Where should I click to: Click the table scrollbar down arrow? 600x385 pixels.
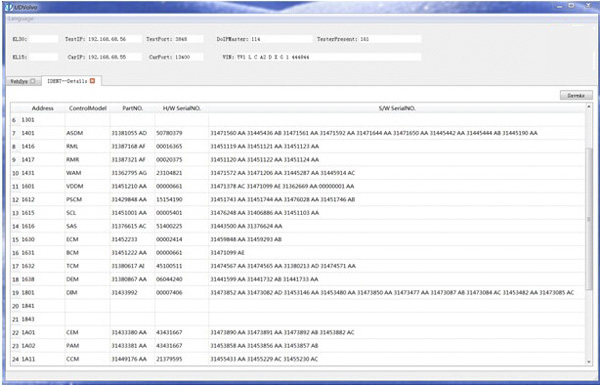pos(589,361)
